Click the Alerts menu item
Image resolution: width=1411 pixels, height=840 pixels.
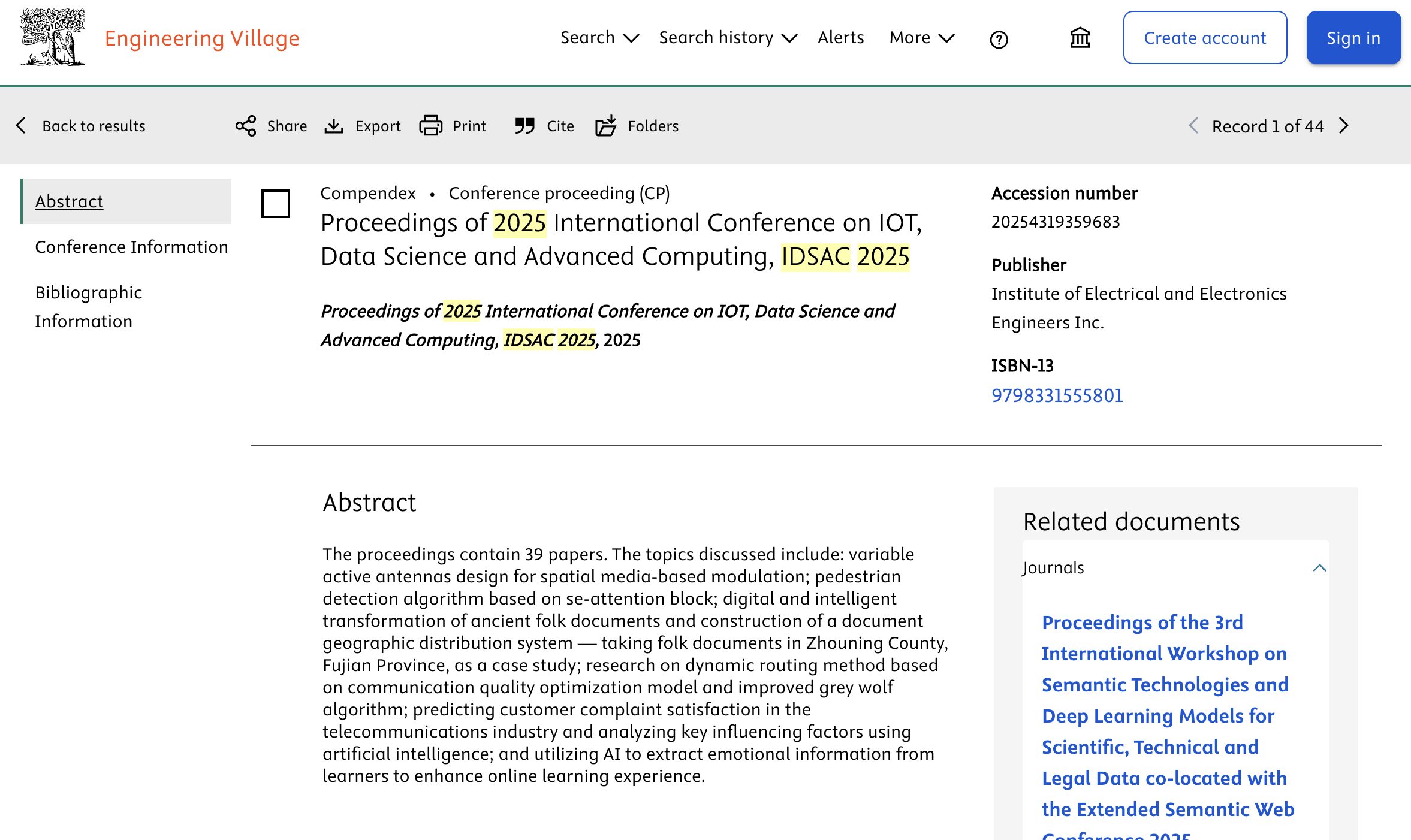point(840,38)
